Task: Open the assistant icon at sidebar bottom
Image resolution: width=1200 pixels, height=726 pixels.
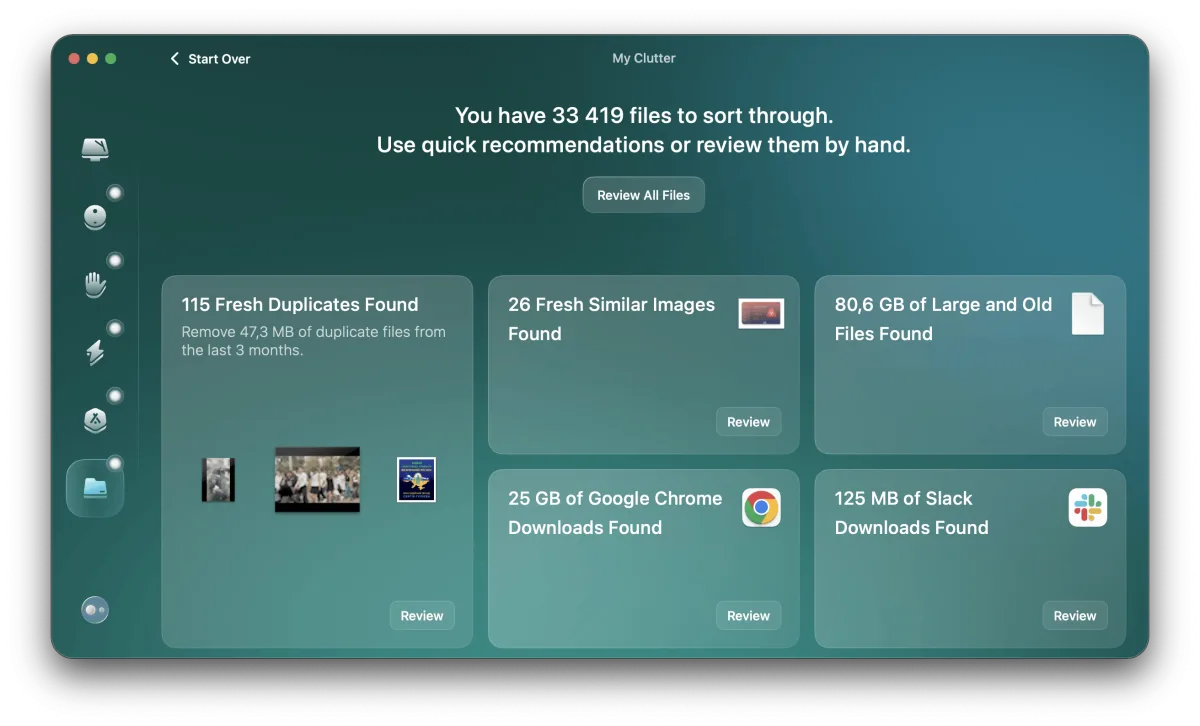Action: pos(95,610)
